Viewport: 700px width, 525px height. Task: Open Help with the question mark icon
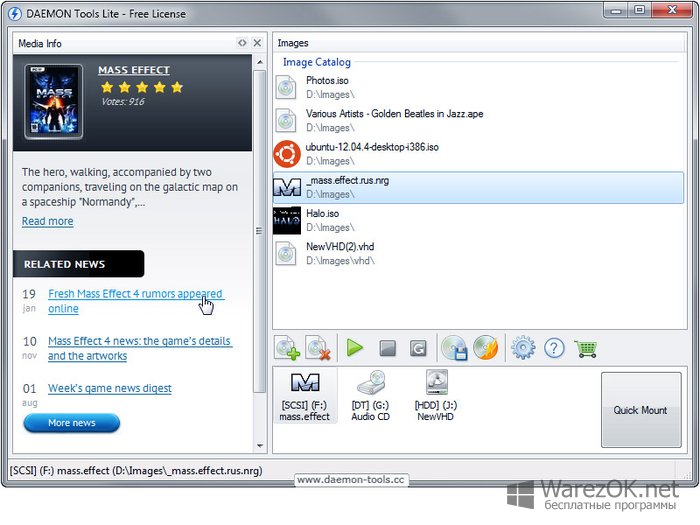(x=554, y=348)
